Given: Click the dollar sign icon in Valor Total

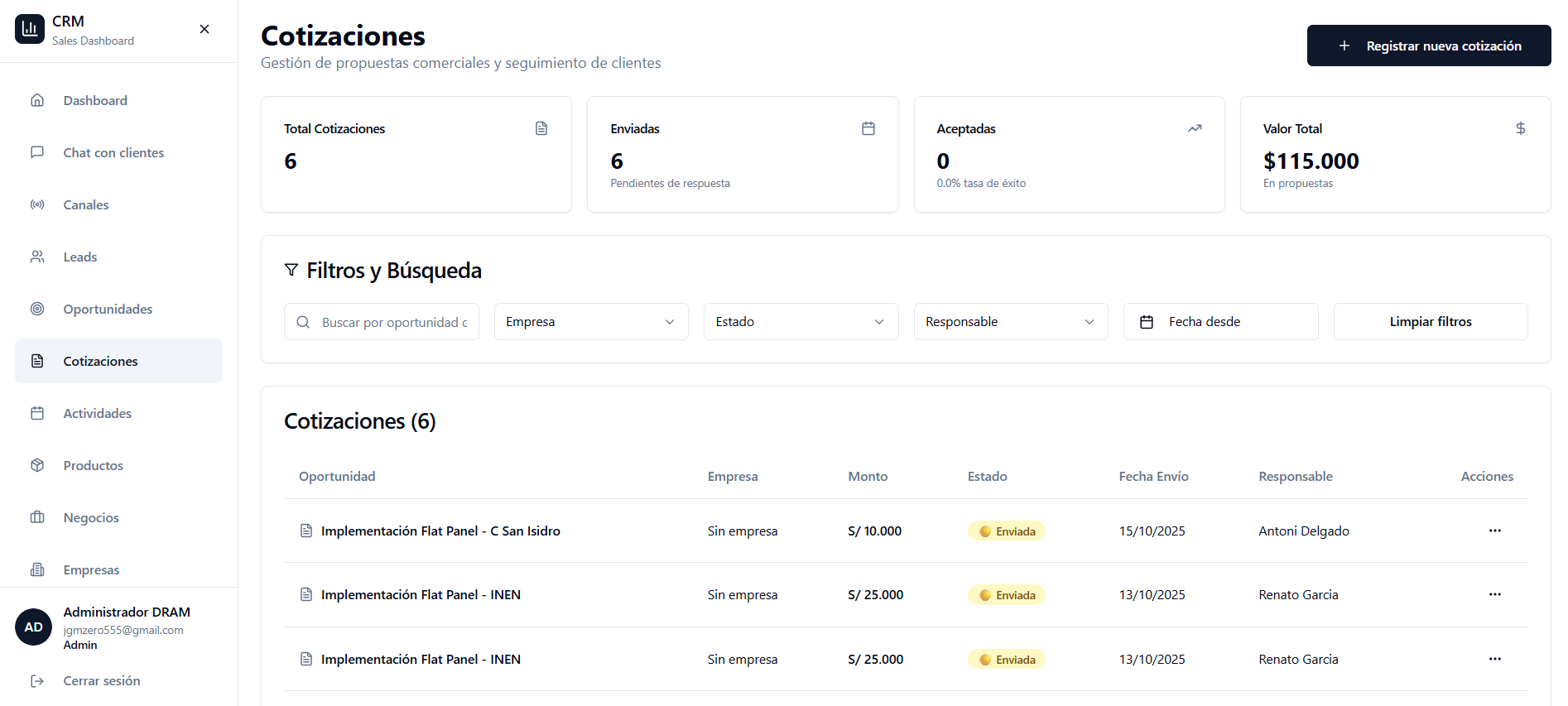Looking at the screenshot, I should tap(1520, 128).
